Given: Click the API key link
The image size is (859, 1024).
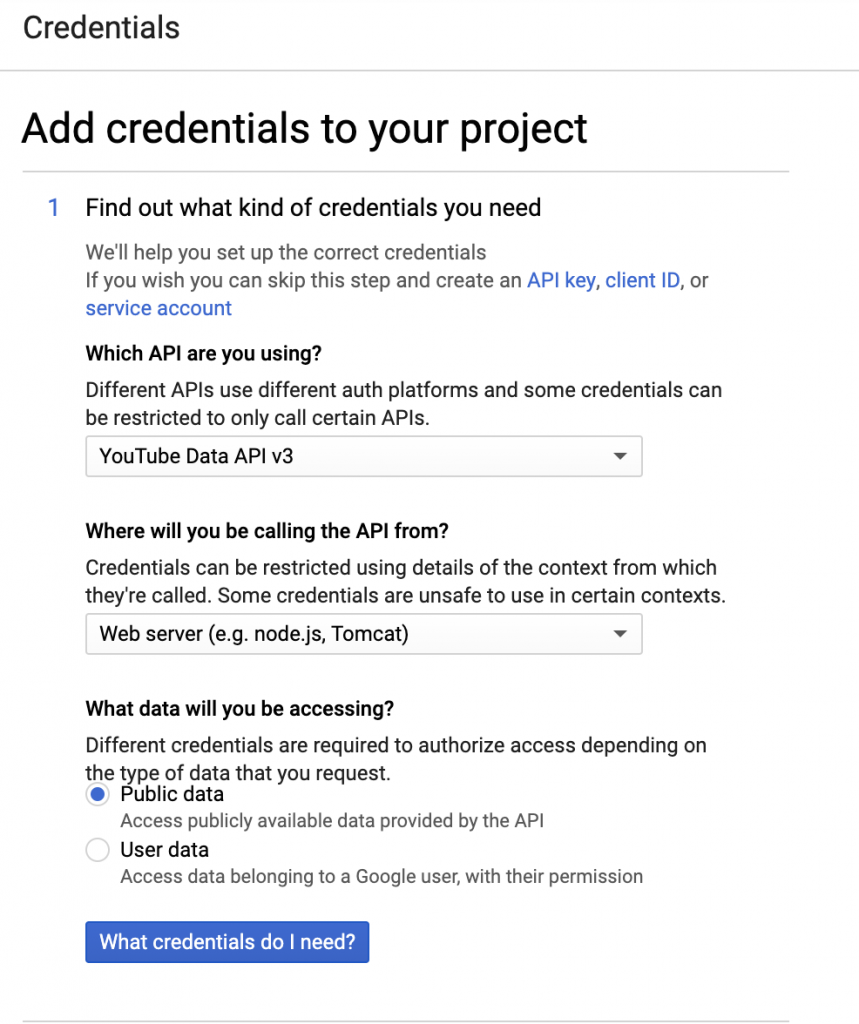Looking at the screenshot, I should [561, 281].
